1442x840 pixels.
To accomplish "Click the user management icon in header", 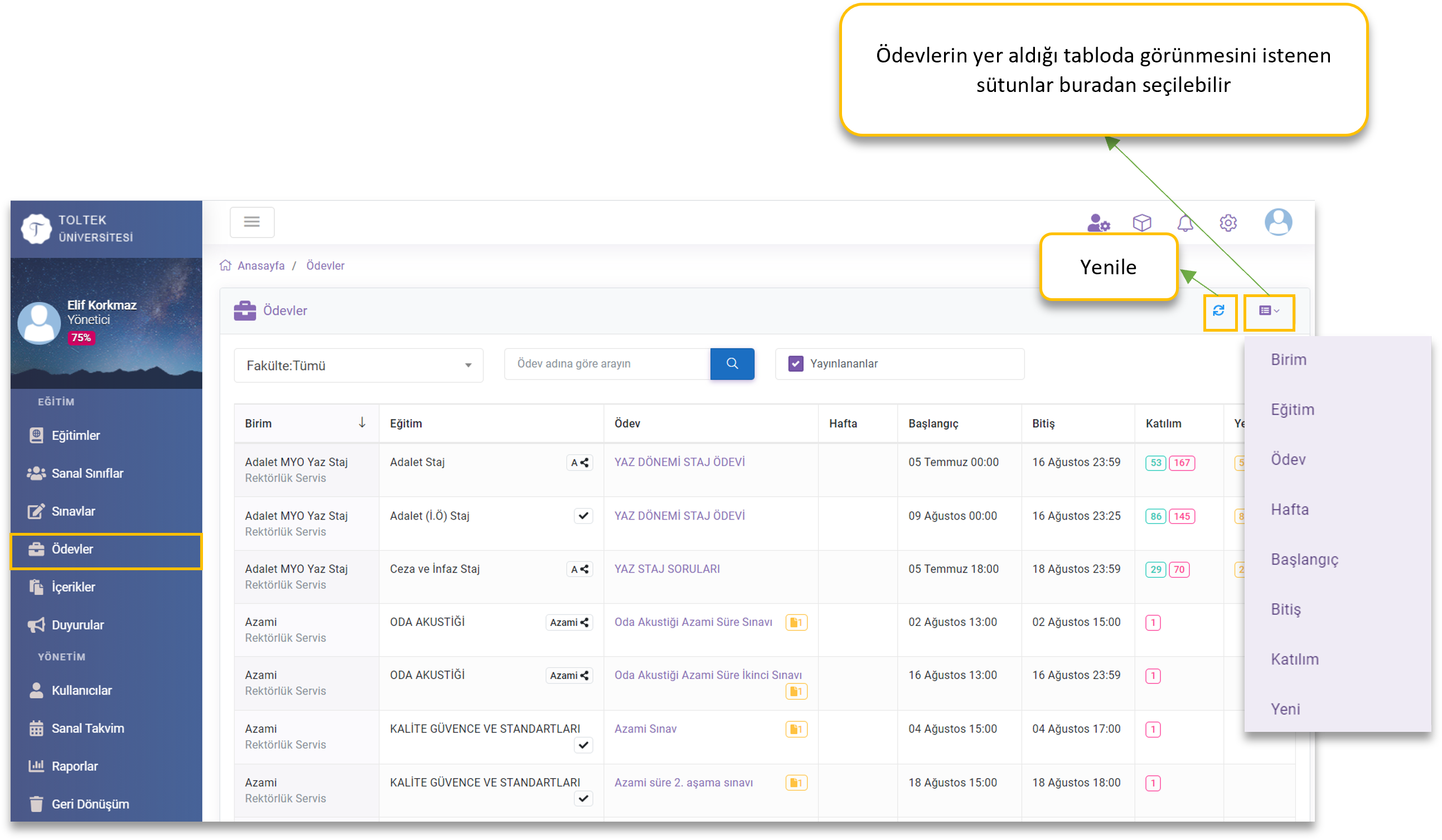I will (1098, 223).
